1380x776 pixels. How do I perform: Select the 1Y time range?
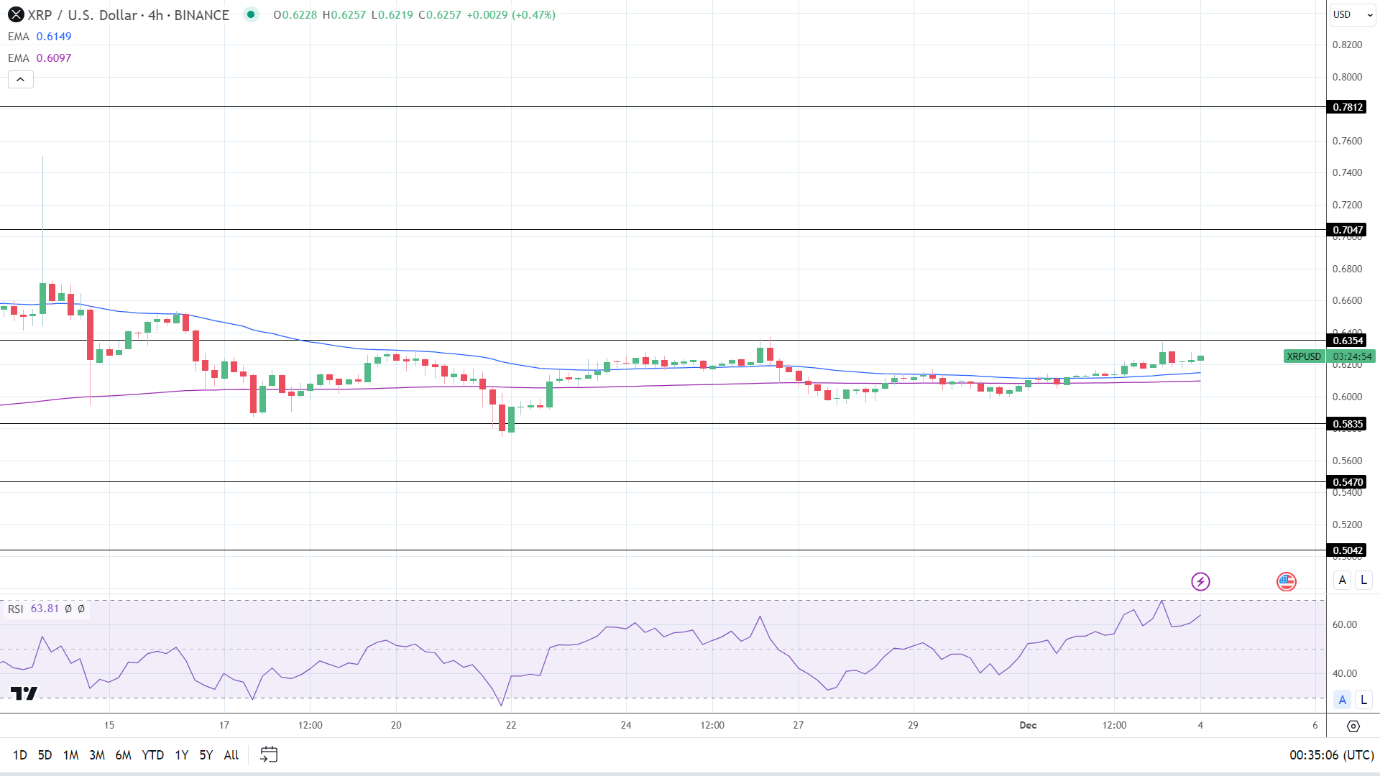click(x=181, y=755)
